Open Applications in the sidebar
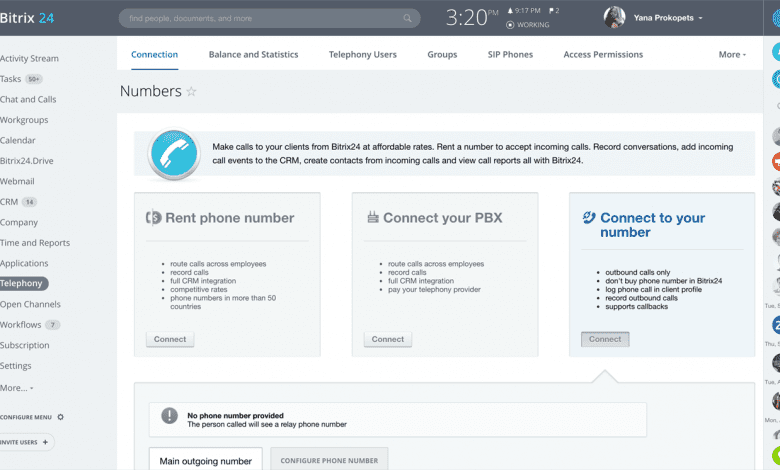 [x=24, y=263]
